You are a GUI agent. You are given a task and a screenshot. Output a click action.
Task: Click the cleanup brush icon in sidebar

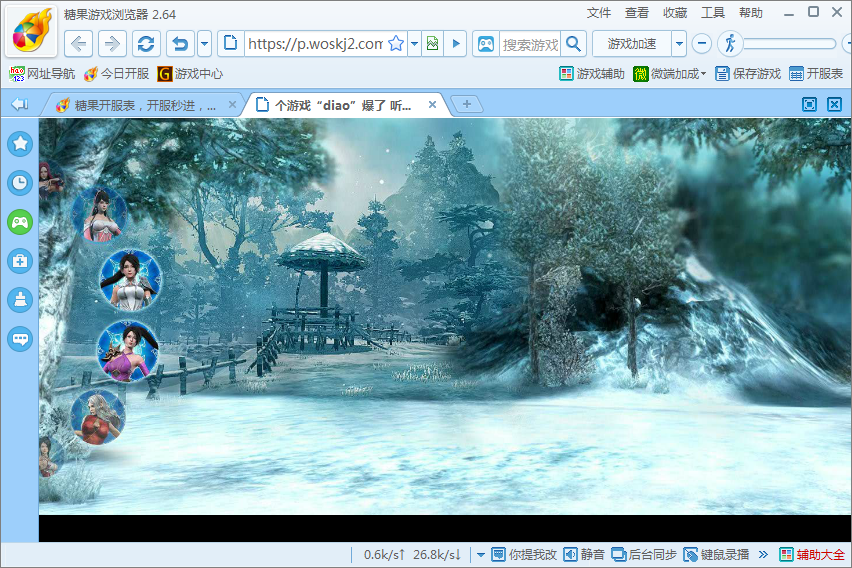pos(20,300)
